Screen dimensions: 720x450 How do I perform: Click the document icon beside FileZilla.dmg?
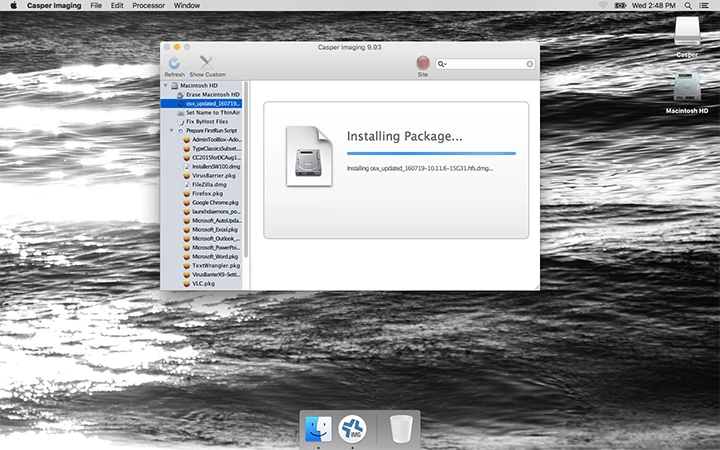(186, 185)
